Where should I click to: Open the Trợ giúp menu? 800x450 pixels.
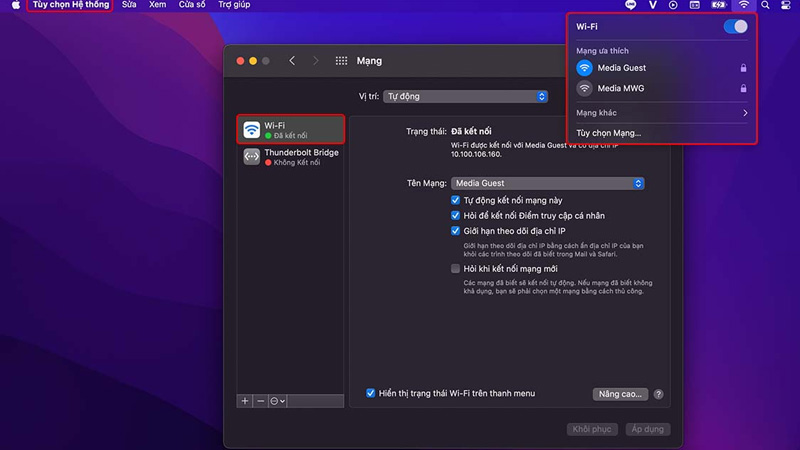coord(234,5)
